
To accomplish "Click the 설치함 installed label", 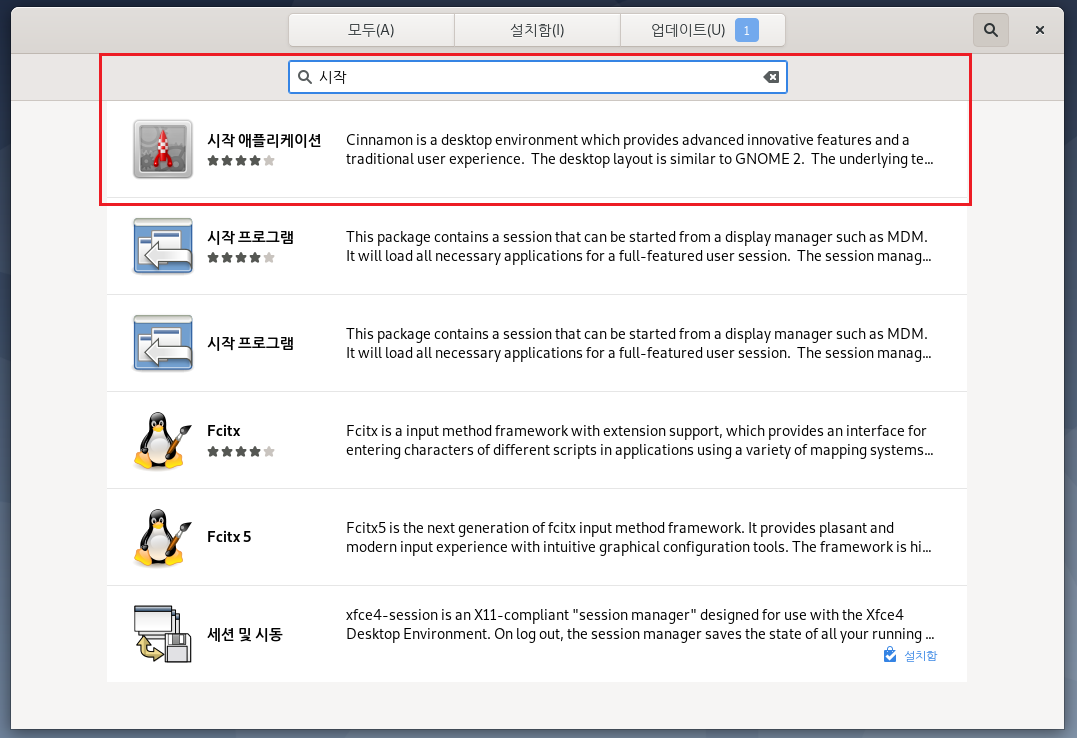I will point(920,656).
